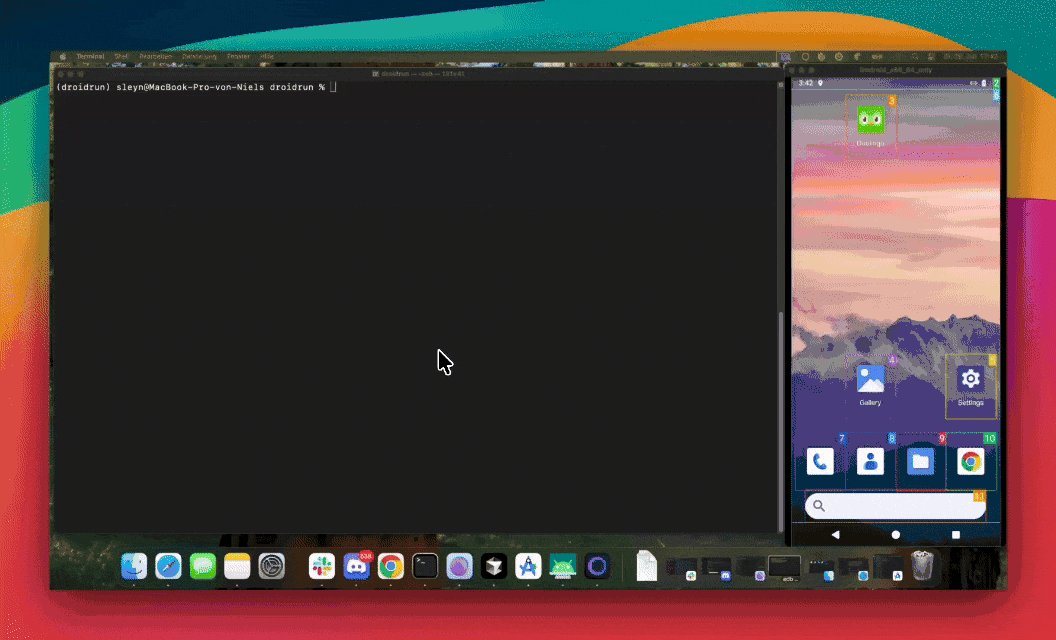Open Slack from the macOS dock

[x=321, y=566]
